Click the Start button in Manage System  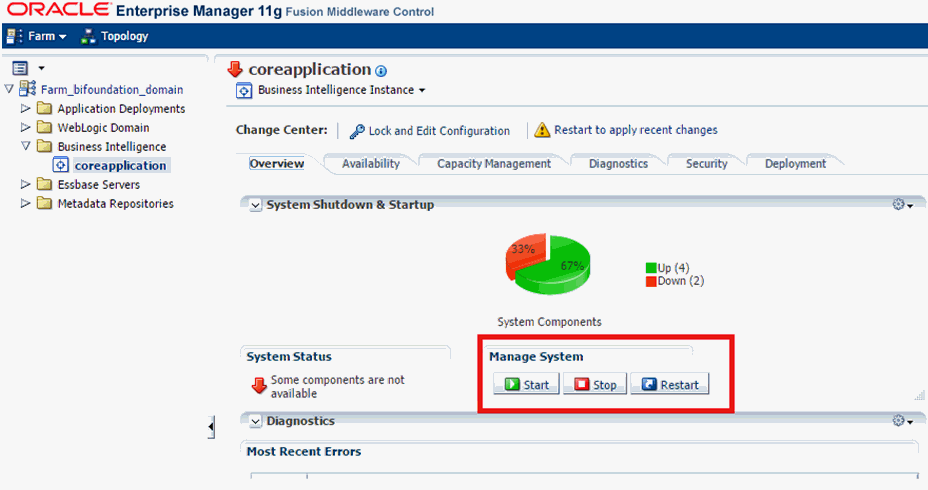pyautogui.click(x=526, y=384)
